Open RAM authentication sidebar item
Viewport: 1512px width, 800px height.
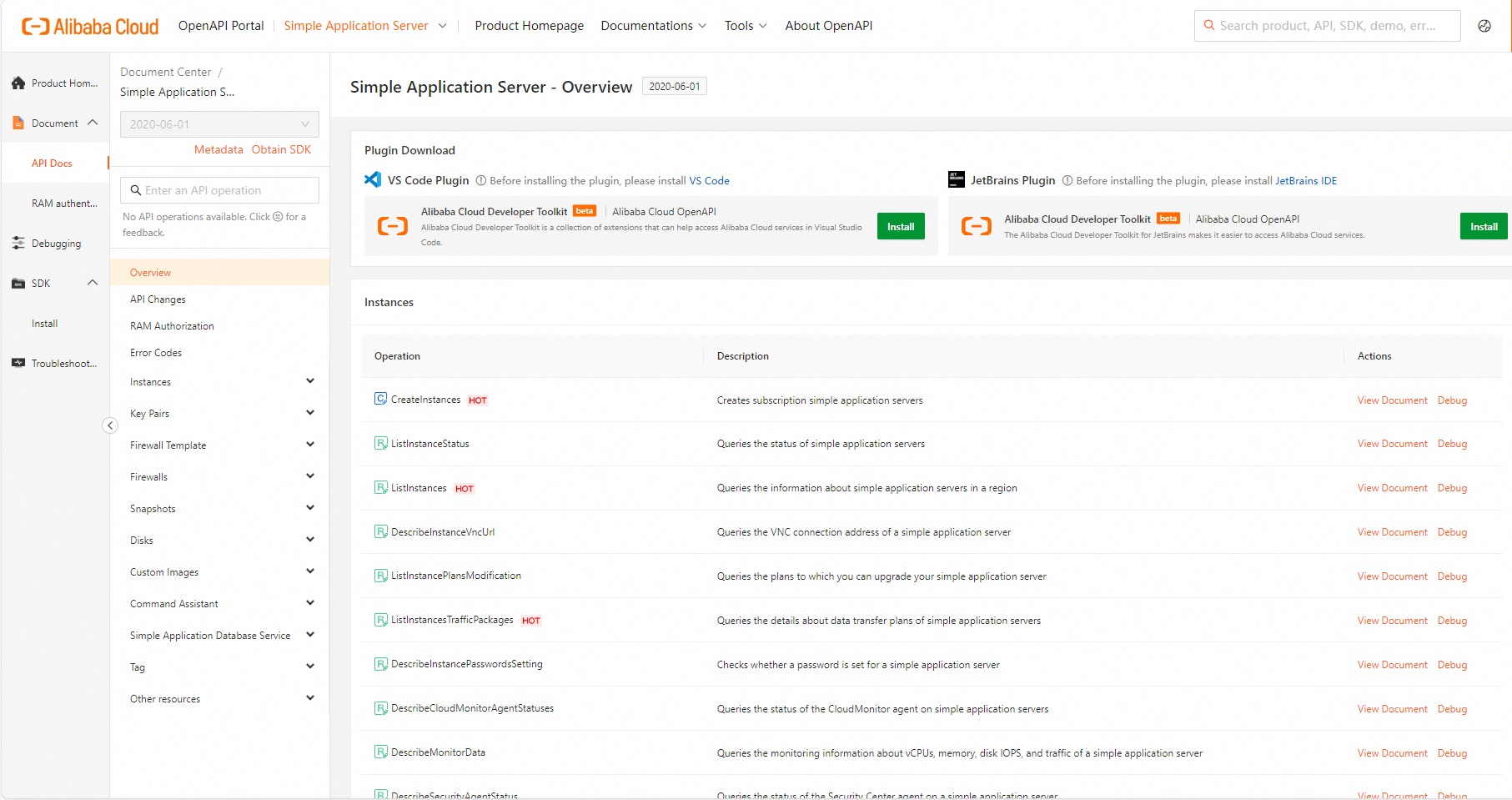[64, 204]
